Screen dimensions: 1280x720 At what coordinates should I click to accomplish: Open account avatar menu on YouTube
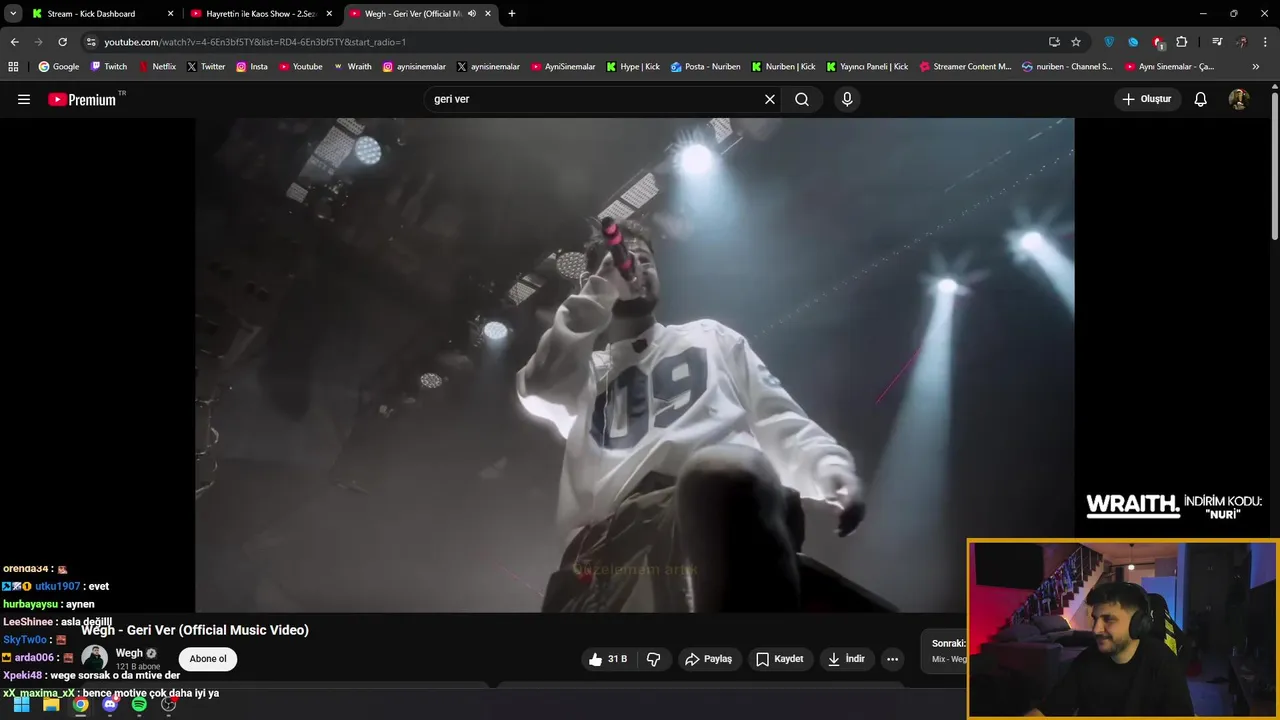tap(1239, 99)
